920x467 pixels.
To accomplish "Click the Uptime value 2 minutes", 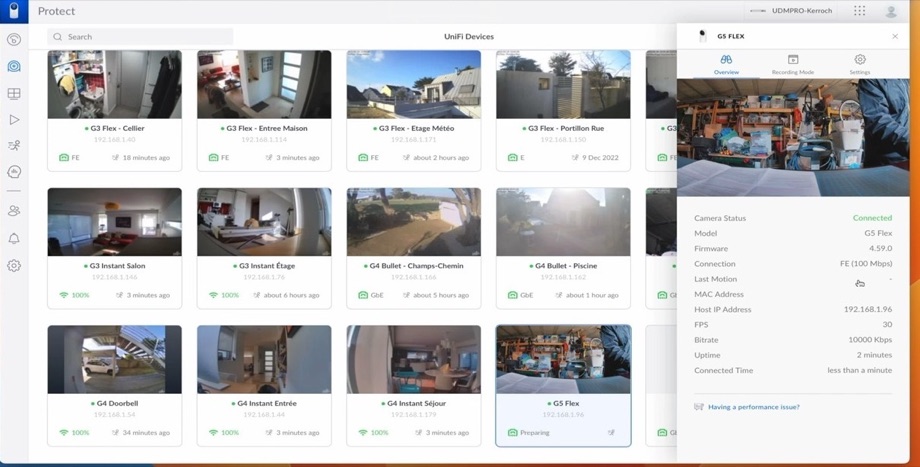I will 874,355.
